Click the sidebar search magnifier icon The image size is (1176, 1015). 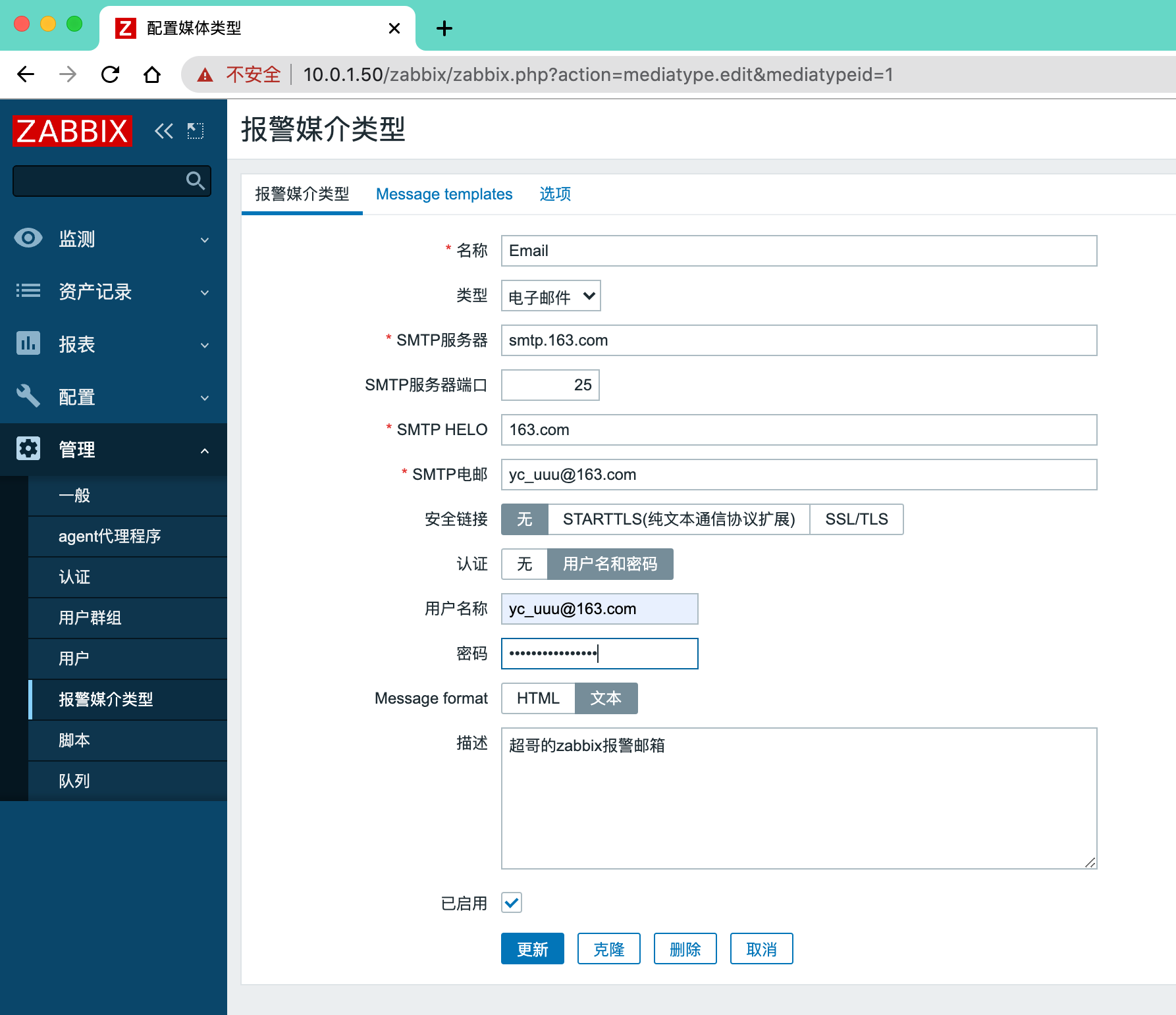(x=196, y=180)
